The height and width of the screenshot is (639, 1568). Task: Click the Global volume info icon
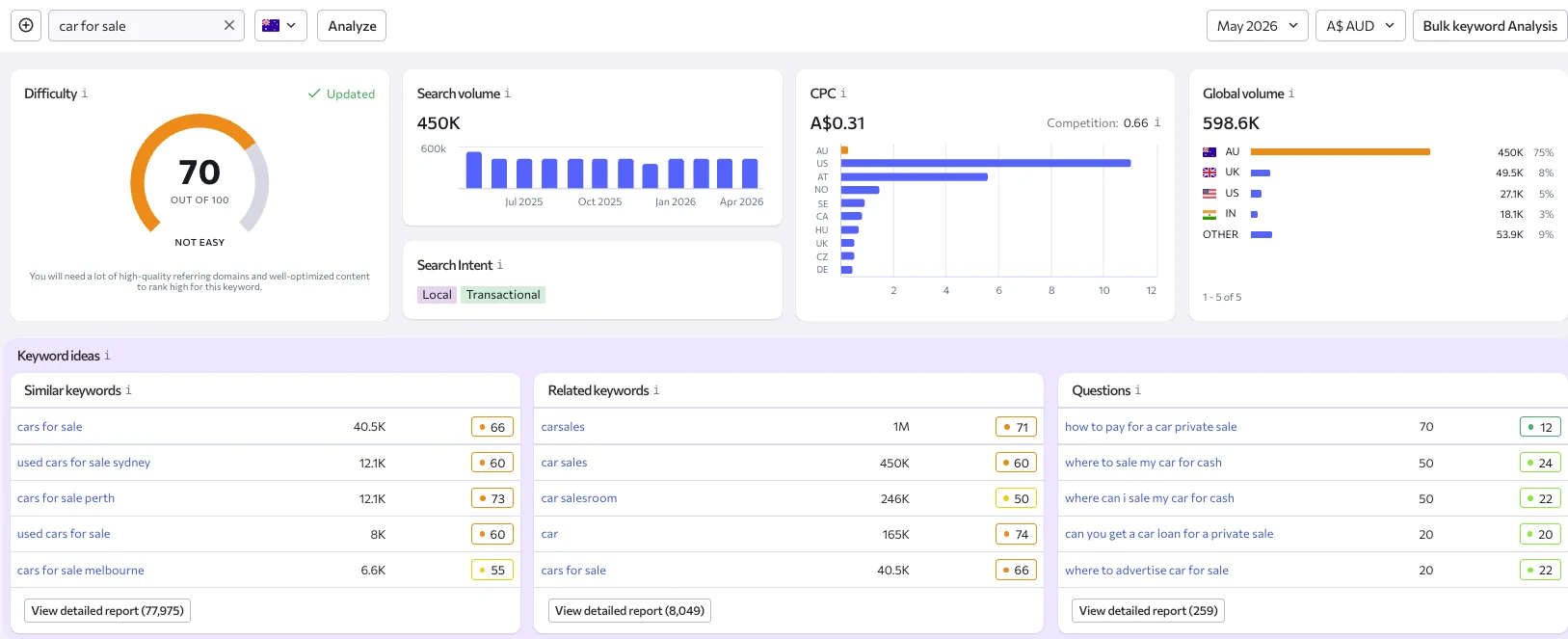1291,93
